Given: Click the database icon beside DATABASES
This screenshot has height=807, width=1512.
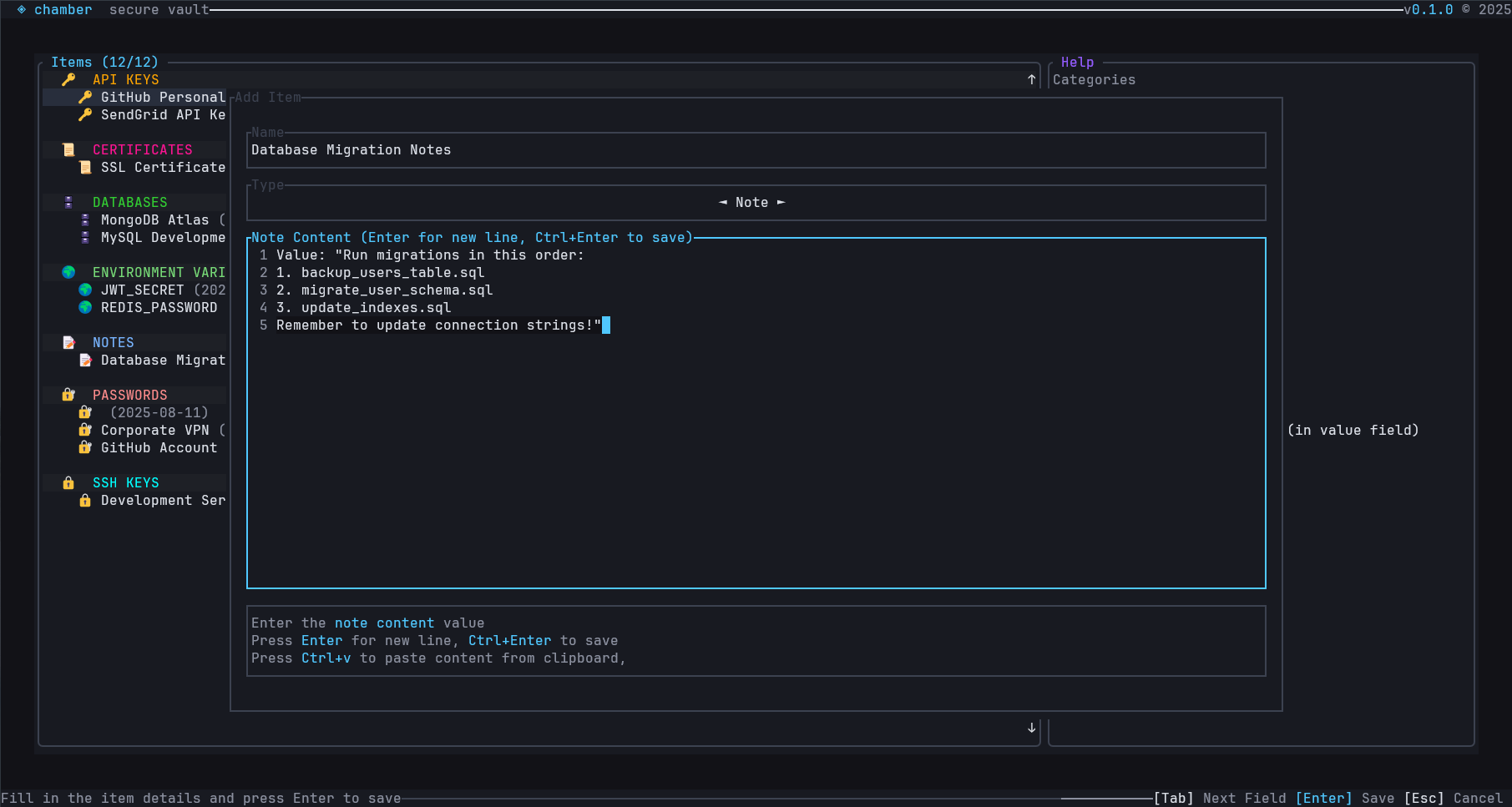Looking at the screenshot, I should point(68,203).
